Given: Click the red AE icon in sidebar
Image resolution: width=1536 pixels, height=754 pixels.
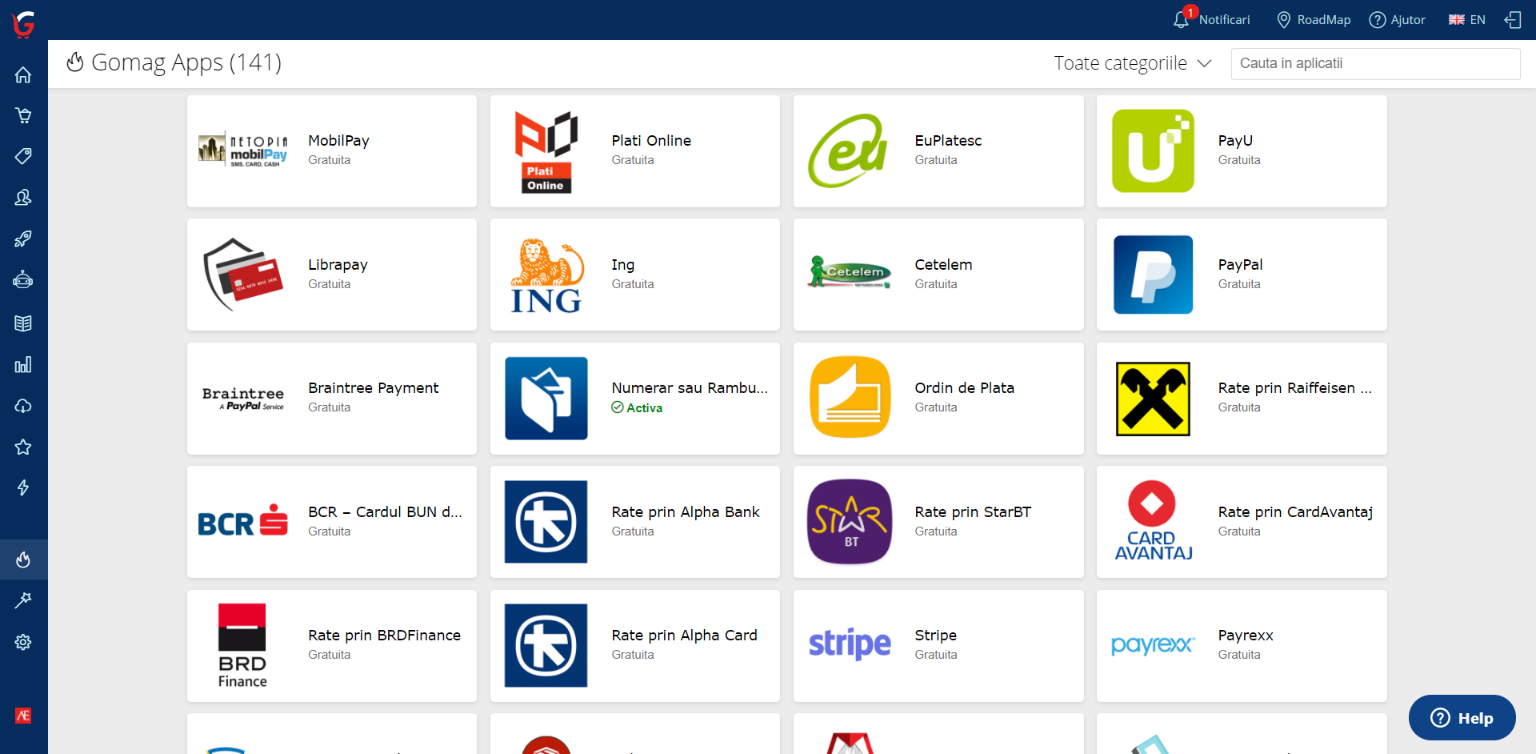Looking at the screenshot, I should tap(23, 716).
